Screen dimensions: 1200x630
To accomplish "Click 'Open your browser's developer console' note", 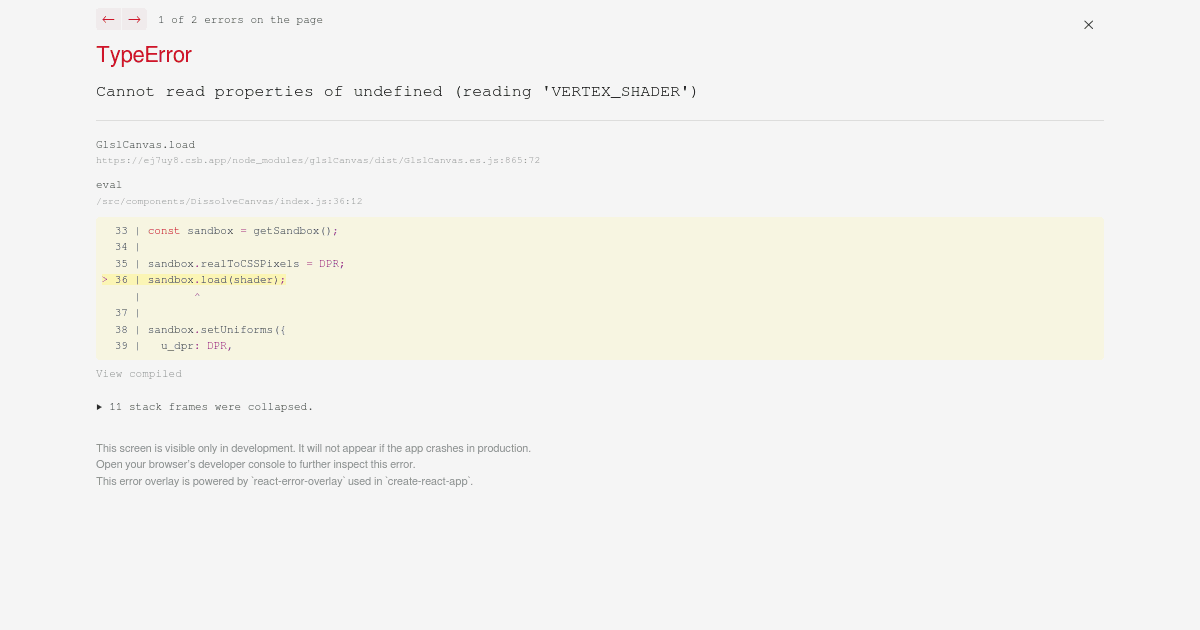I will (x=255, y=464).
